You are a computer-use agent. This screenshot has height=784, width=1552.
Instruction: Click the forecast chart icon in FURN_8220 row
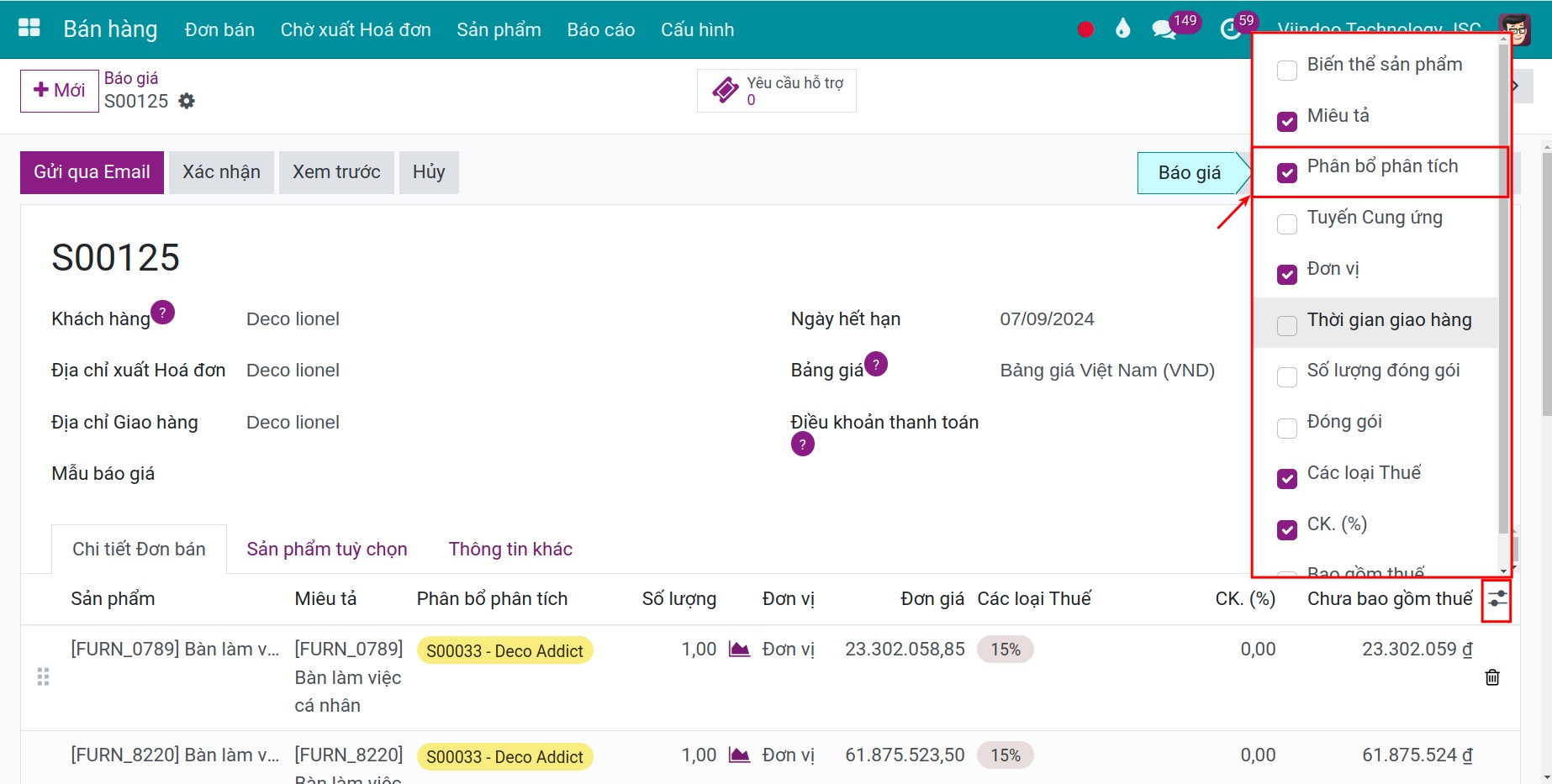(739, 755)
